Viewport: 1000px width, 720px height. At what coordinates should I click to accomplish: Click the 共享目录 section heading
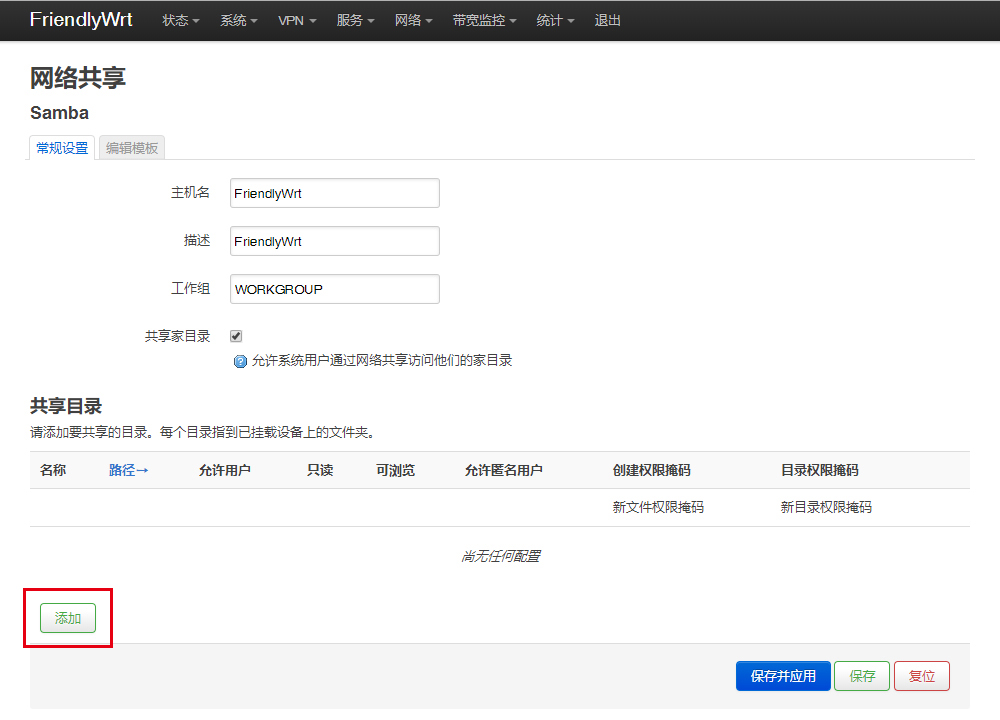coord(66,406)
